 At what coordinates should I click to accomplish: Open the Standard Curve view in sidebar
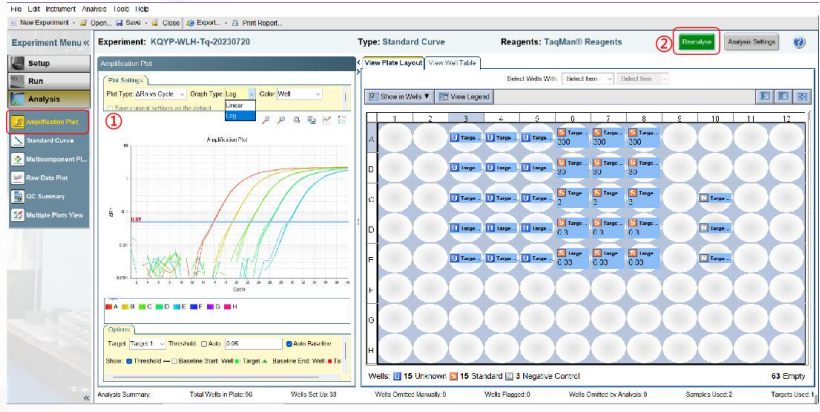point(52,140)
